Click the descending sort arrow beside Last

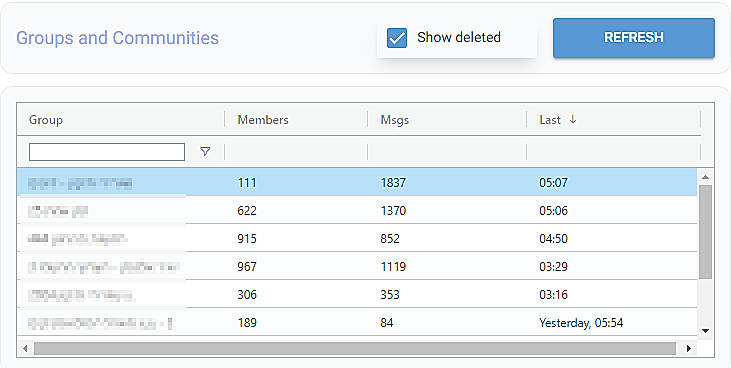coord(572,119)
